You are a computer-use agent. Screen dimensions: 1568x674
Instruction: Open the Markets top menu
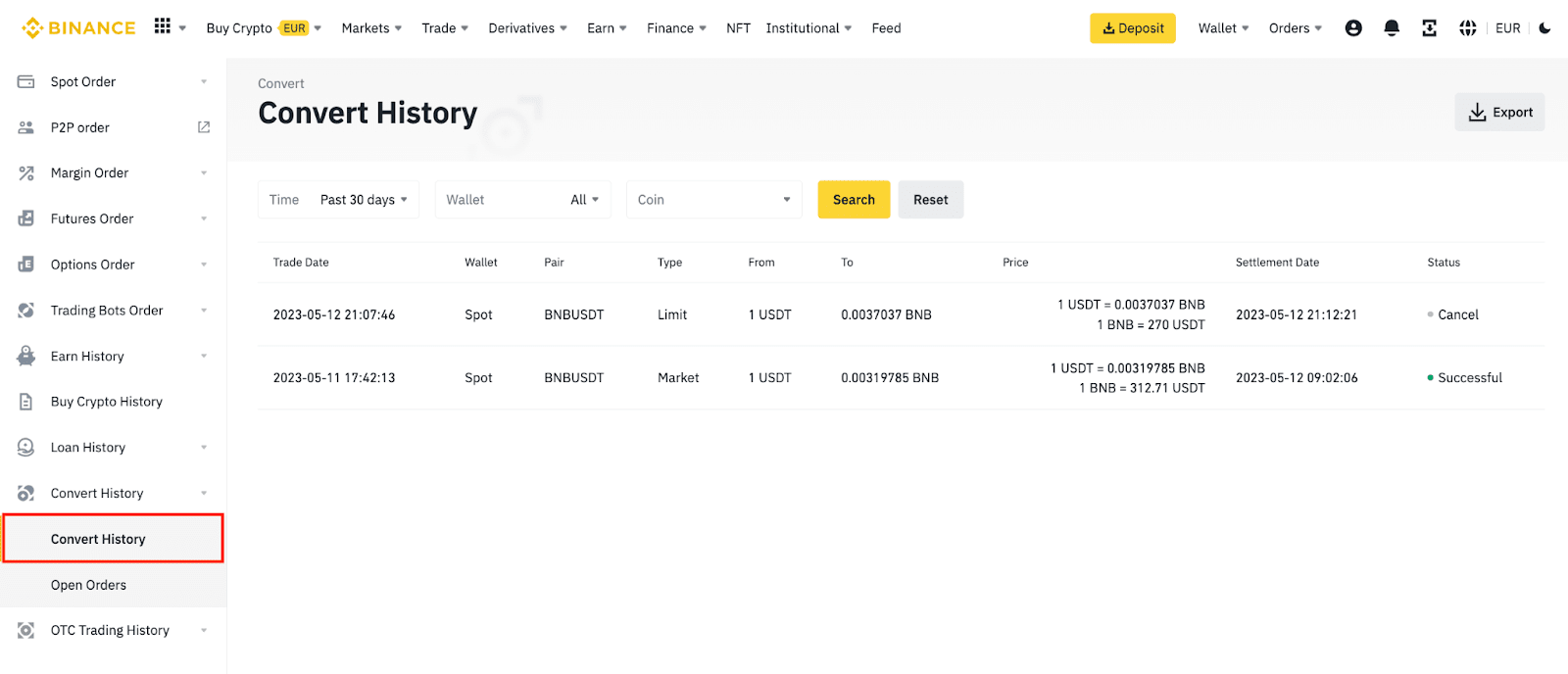point(371,28)
